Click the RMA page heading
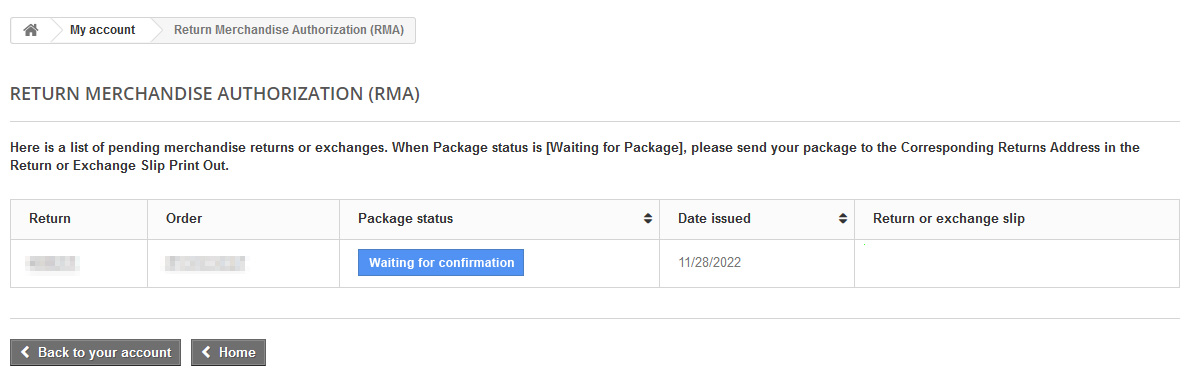This screenshot has height=378, width=1190. pos(215,94)
